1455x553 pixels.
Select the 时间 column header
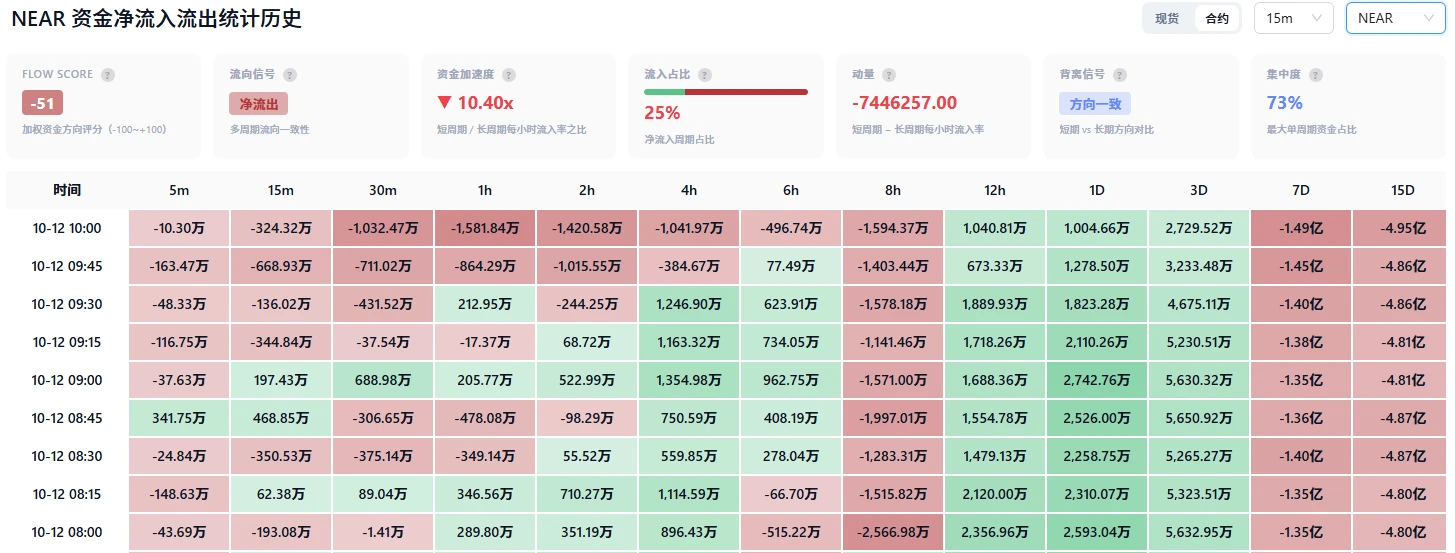[x=67, y=190]
